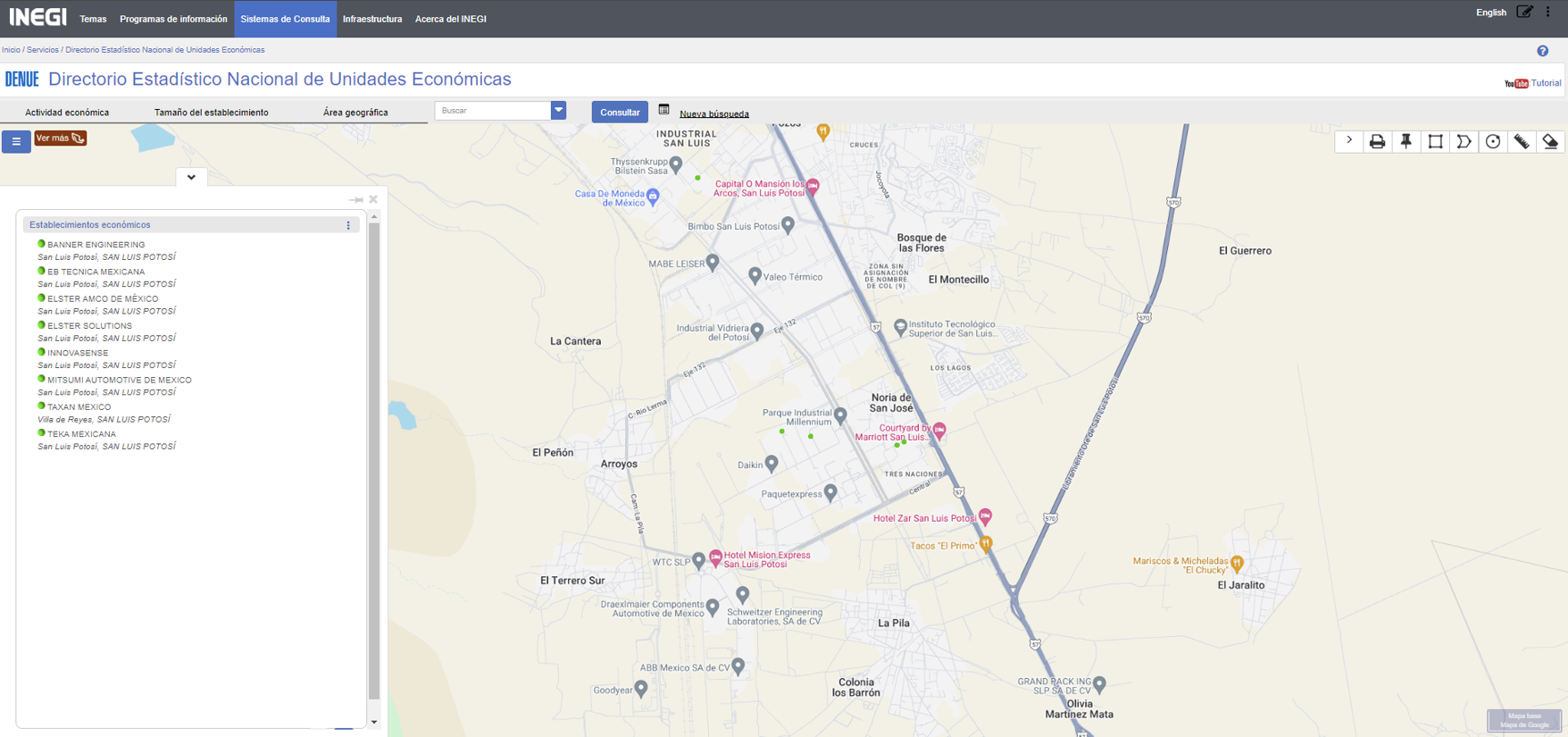This screenshot has width=1568, height=737.
Task: Open Establecimientos económicos options menu
Action: pos(348,225)
